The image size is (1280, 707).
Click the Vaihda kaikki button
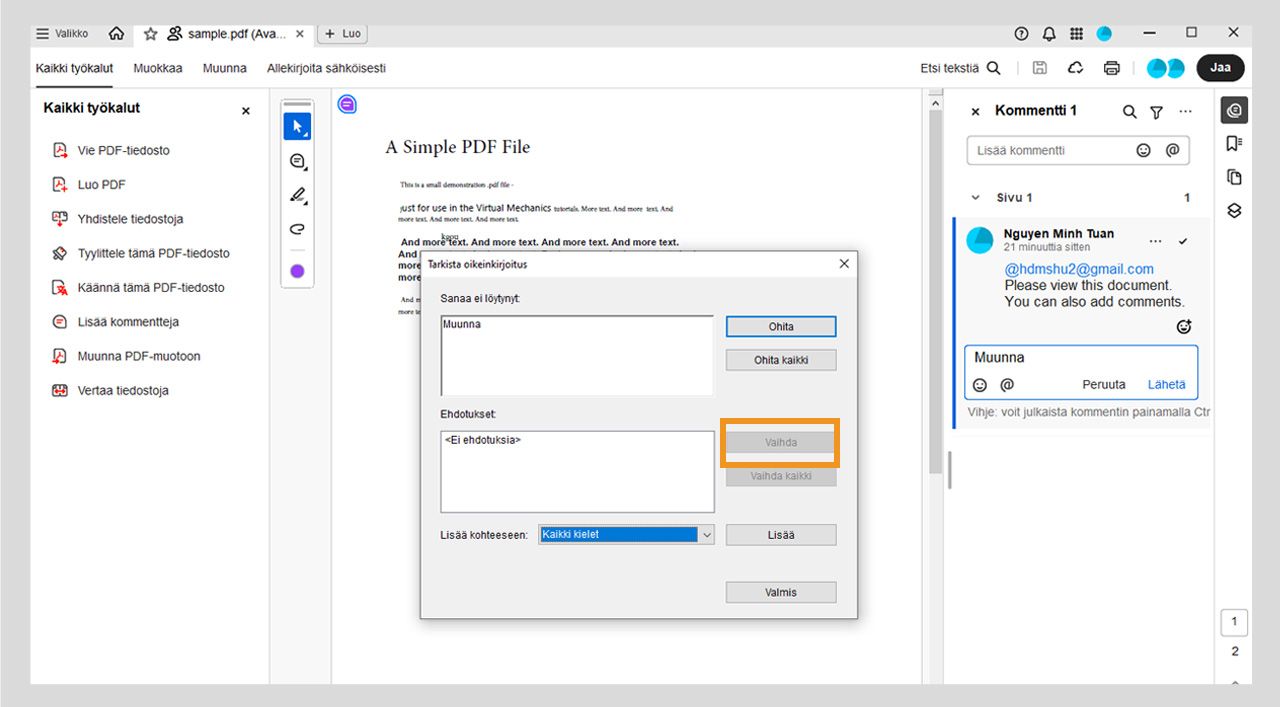pos(781,476)
